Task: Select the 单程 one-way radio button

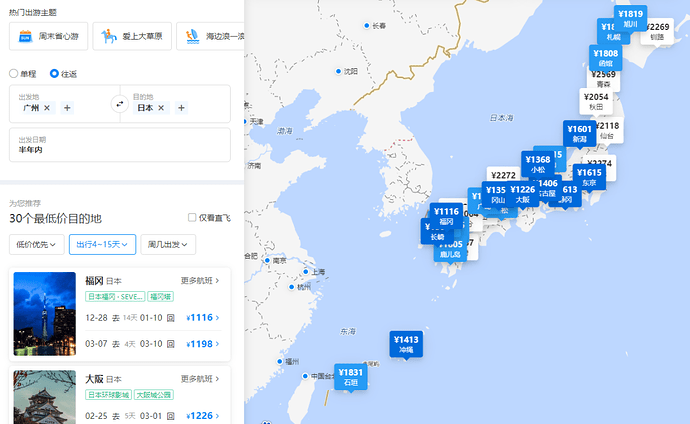Action: 14,73
